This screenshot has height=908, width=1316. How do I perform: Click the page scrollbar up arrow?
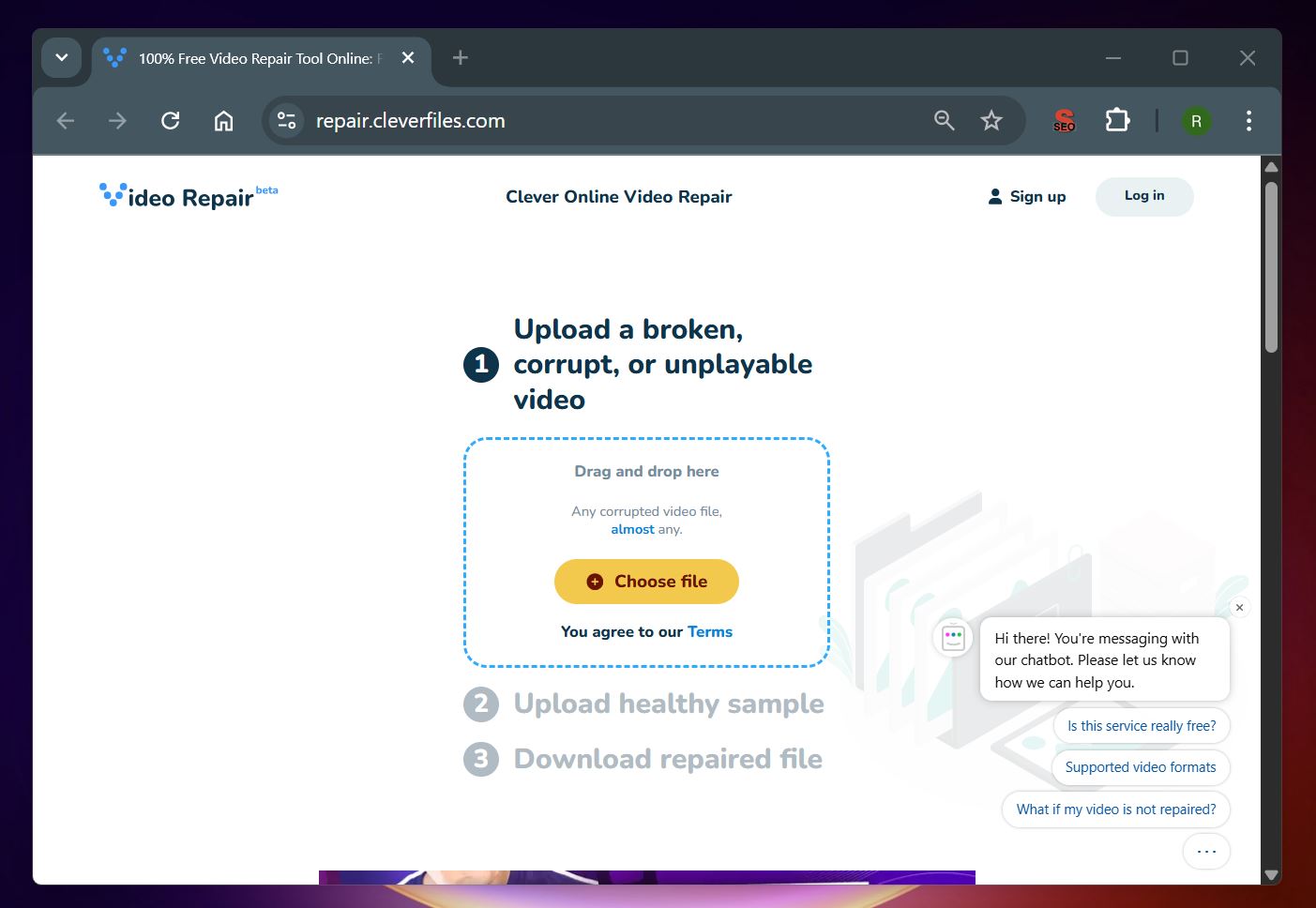point(1271,168)
